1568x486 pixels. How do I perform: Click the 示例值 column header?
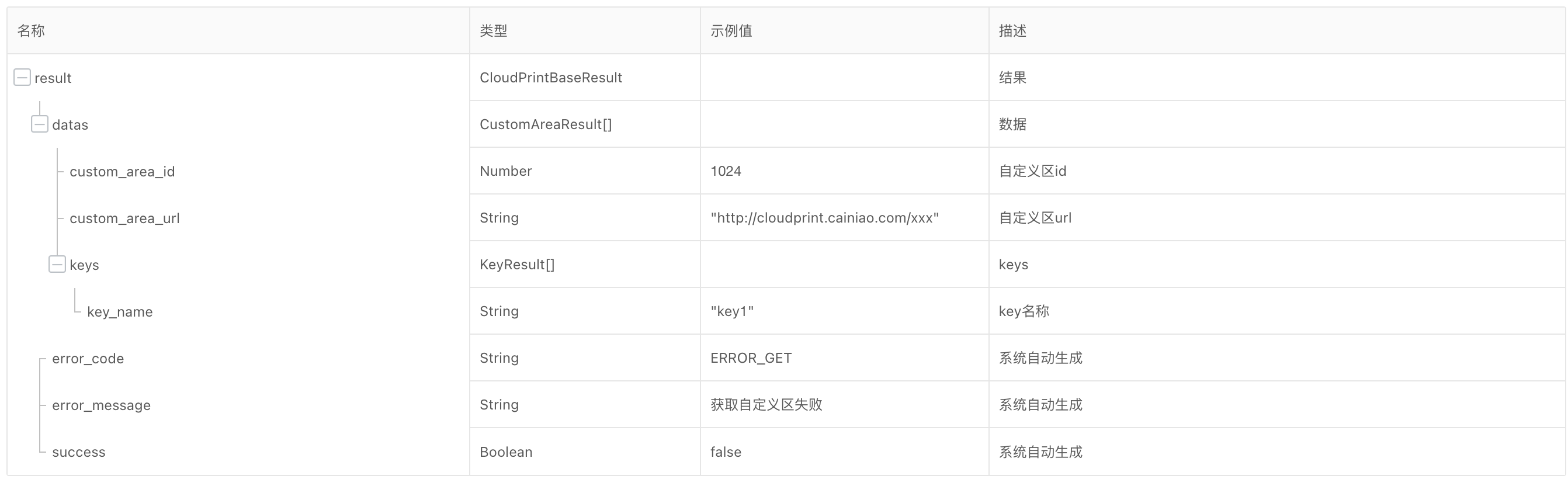coord(731,30)
